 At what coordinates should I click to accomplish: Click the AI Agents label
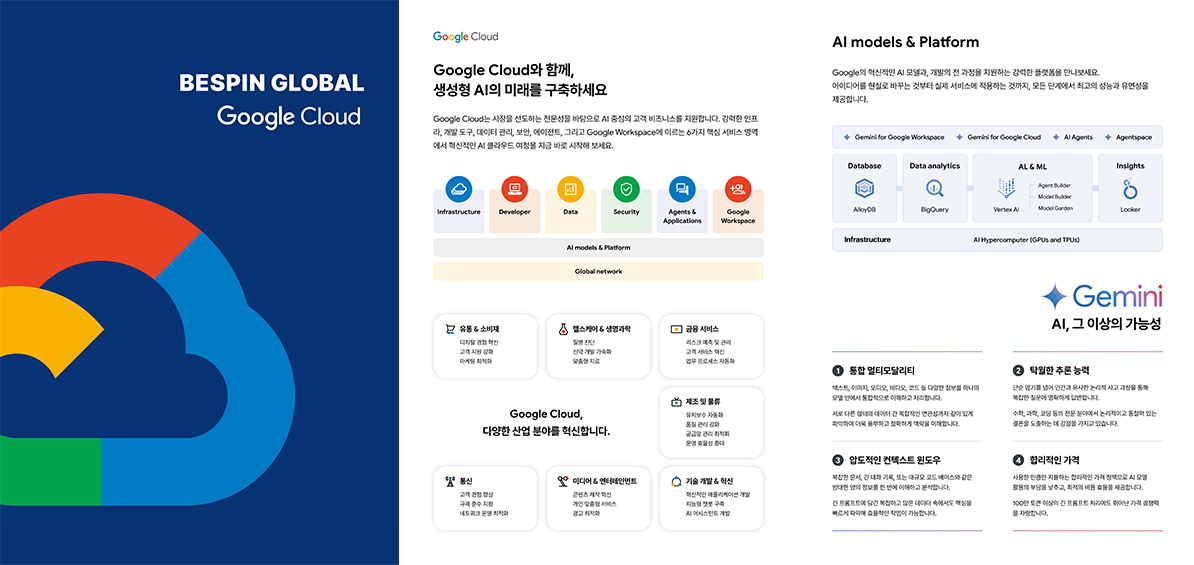(1078, 137)
